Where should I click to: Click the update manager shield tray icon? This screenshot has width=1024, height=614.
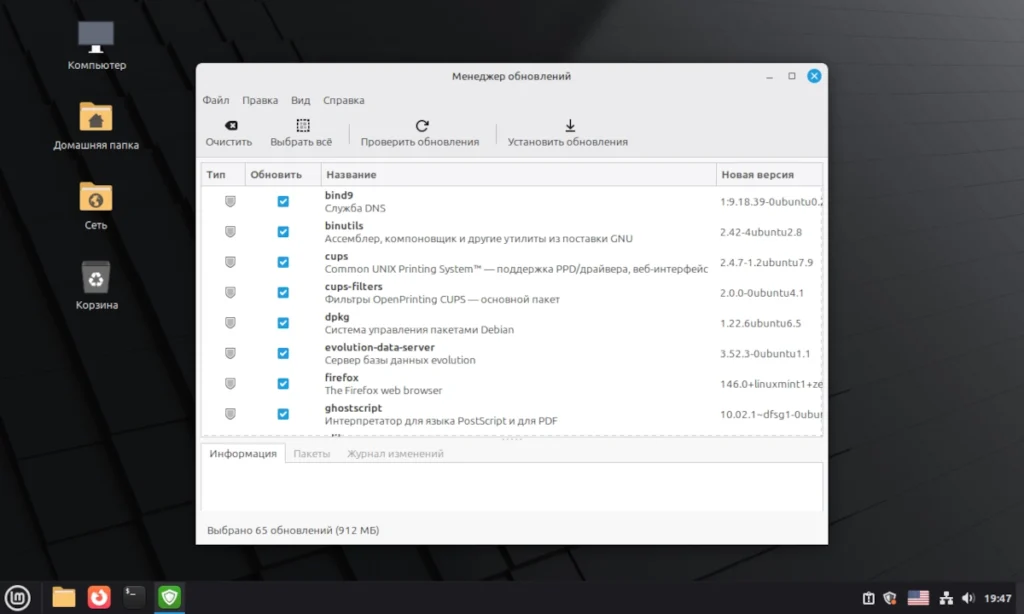point(889,598)
